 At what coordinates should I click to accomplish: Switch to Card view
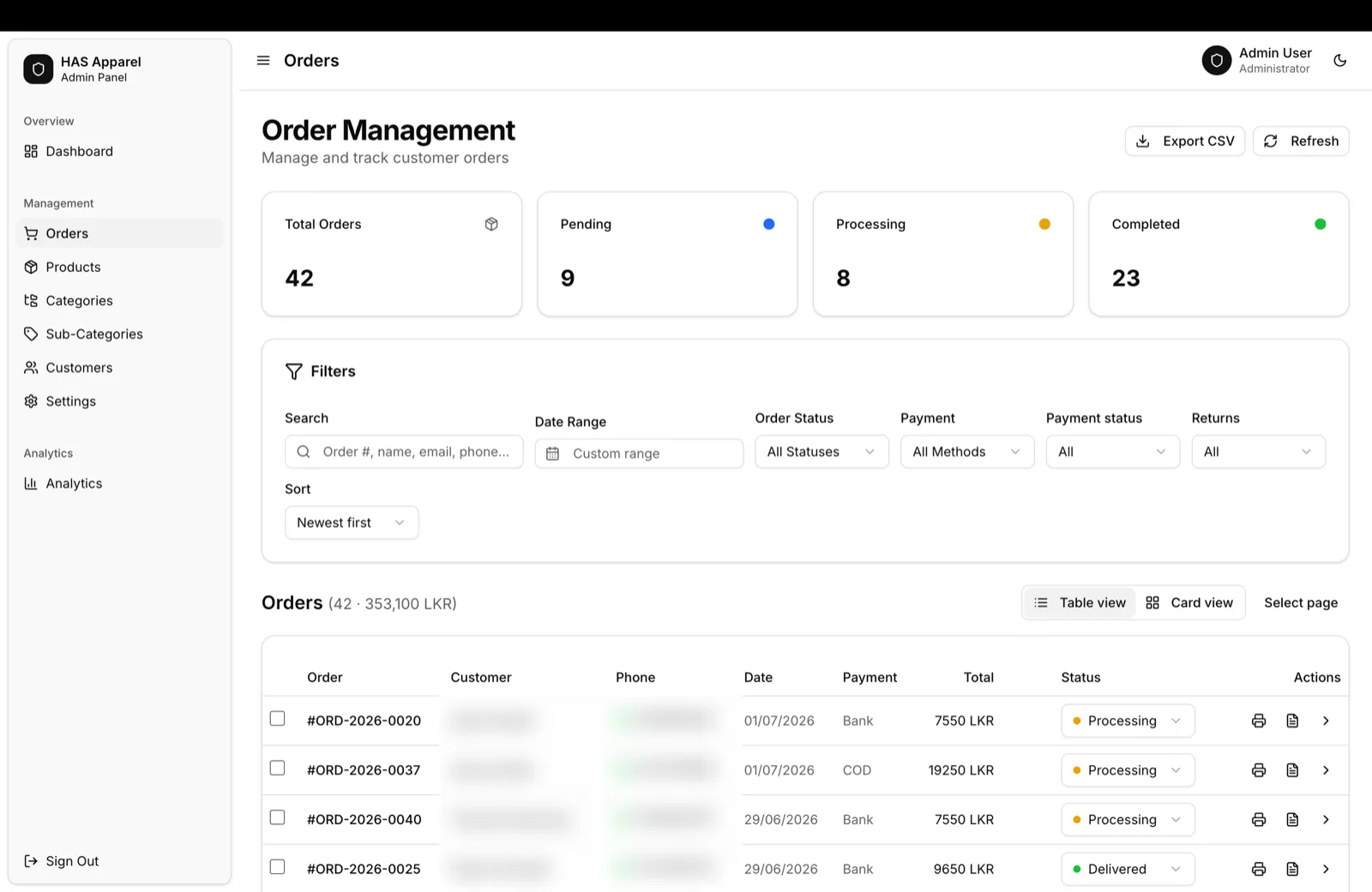1189,603
